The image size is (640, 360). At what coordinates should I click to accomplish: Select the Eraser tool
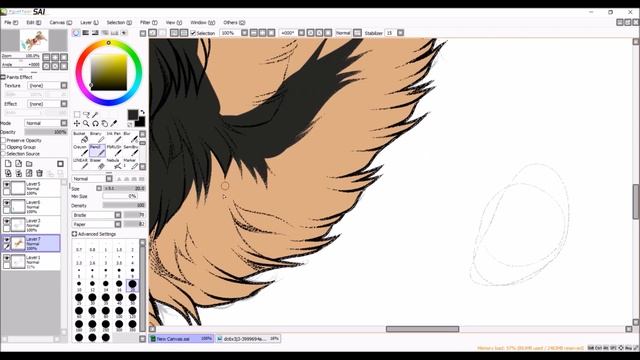click(98, 164)
